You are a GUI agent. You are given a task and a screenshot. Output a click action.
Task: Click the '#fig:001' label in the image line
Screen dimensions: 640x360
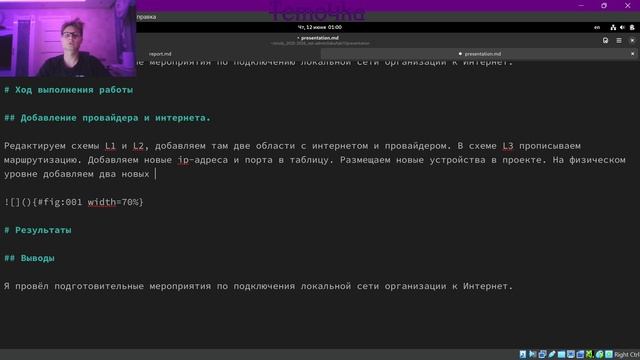click(60, 202)
